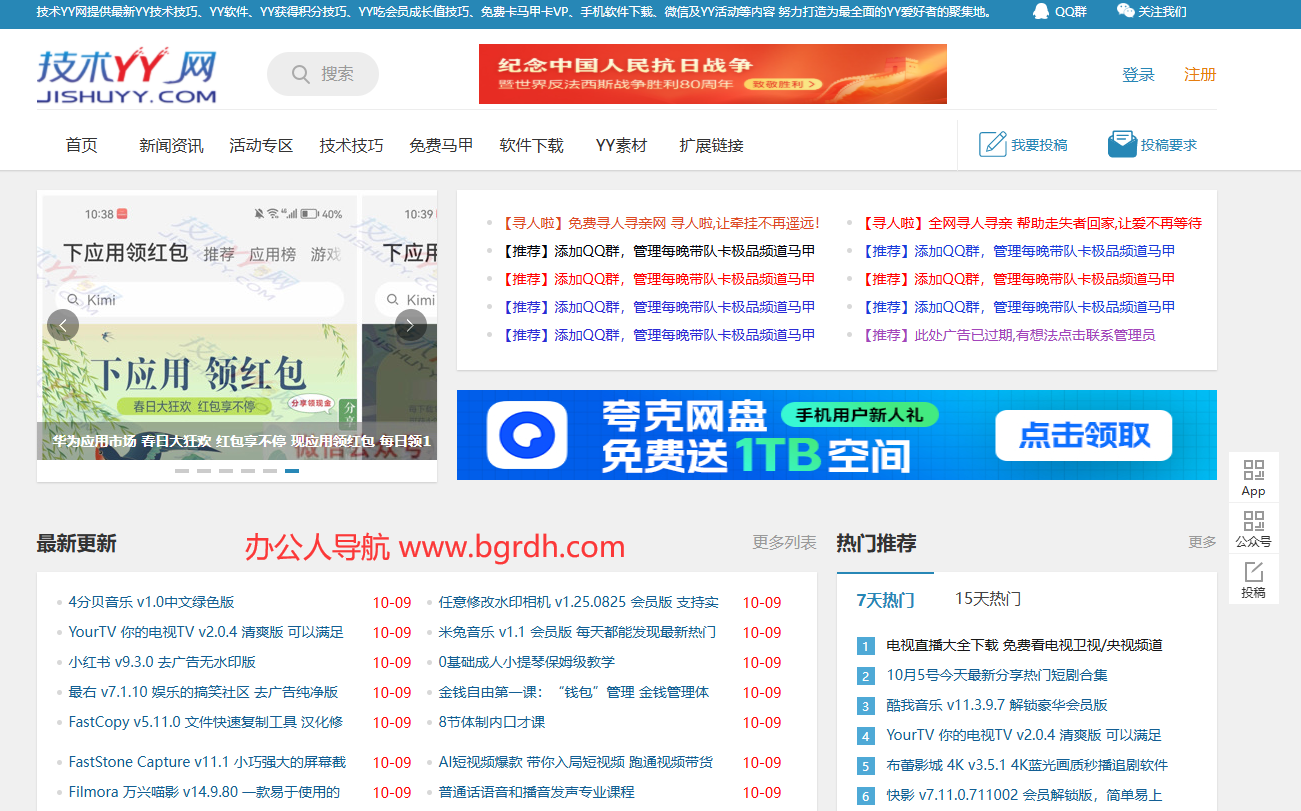Open the 公众号 QR code icon

click(x=1253, y=521)
